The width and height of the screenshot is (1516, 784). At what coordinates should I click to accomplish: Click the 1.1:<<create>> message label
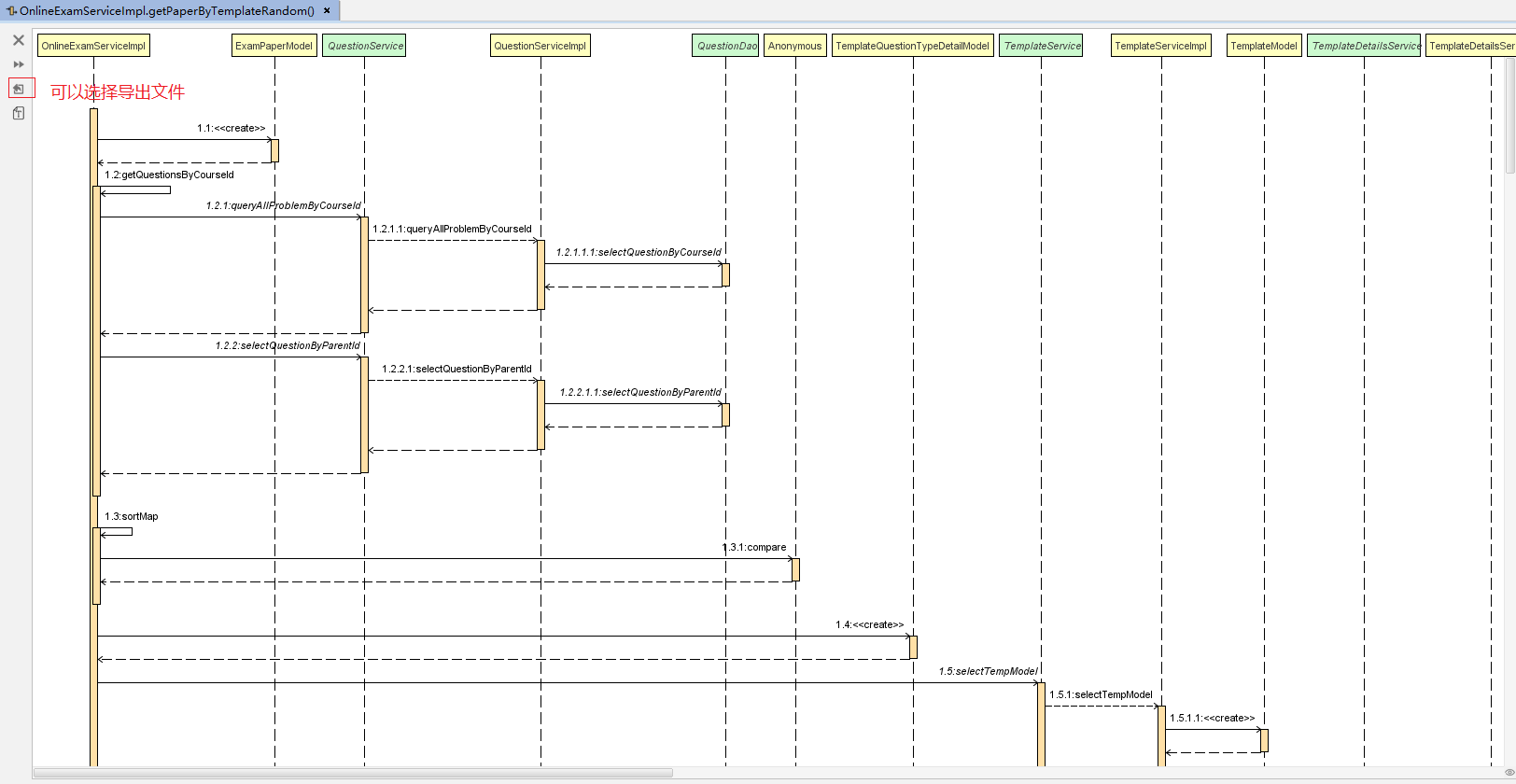[x=232, y=128]
